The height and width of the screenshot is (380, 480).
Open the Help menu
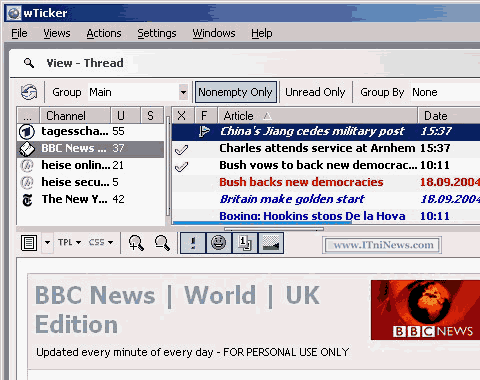[262, 33]
